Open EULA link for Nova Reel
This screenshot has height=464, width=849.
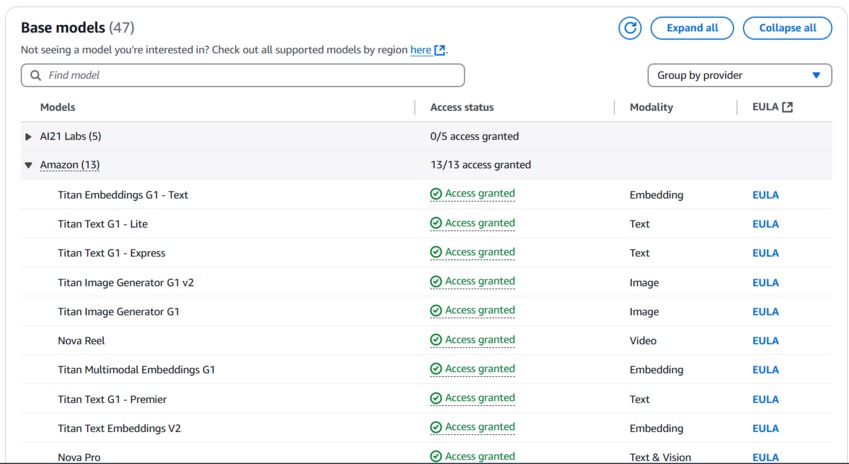(x=765, y=341)
